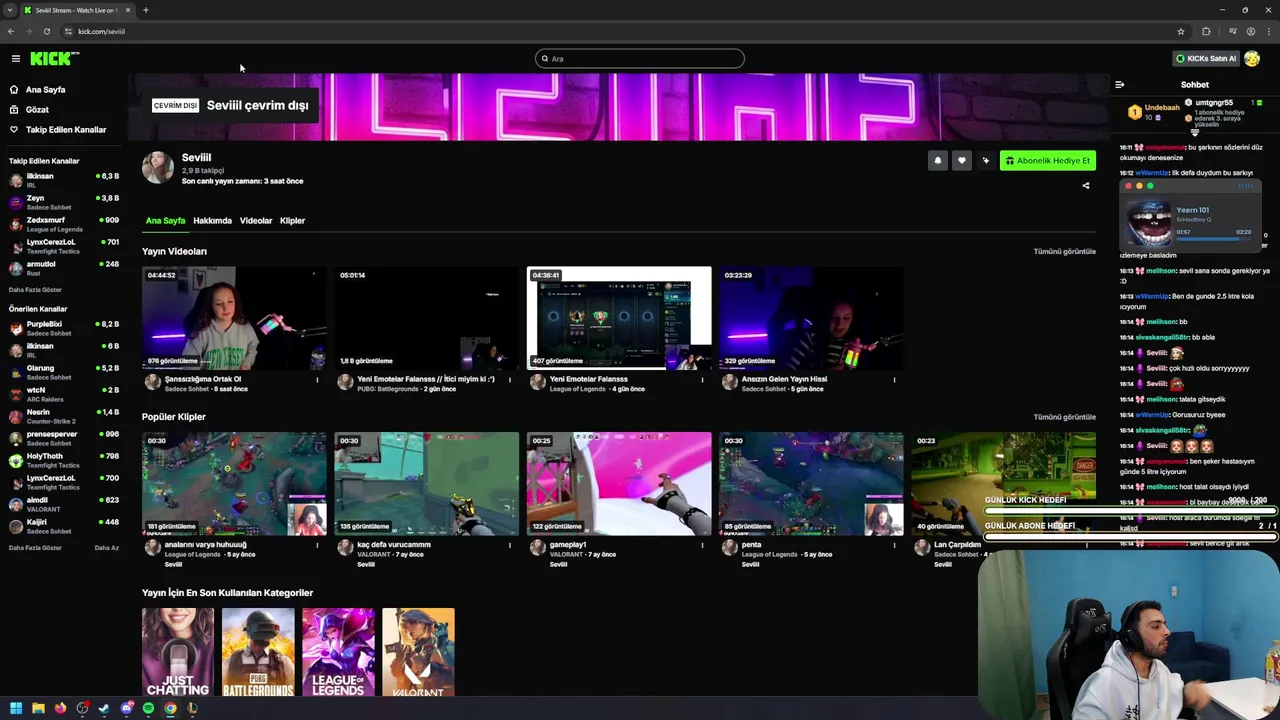Switch to the Videolar tab
The height and width of the screenshot is (720, 1280).
255,221
